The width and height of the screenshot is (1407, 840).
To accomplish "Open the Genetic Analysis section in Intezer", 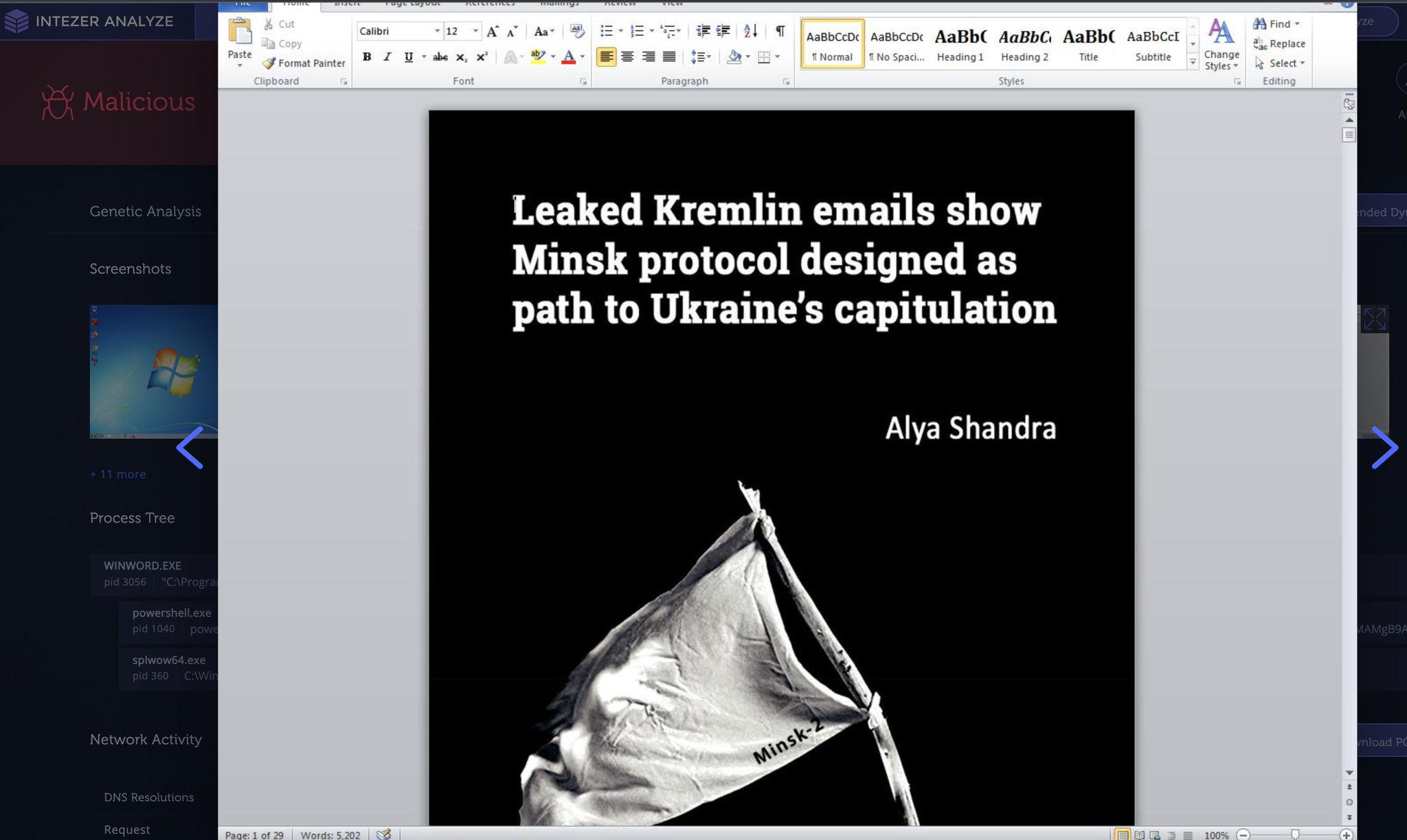I will point(145,212).
